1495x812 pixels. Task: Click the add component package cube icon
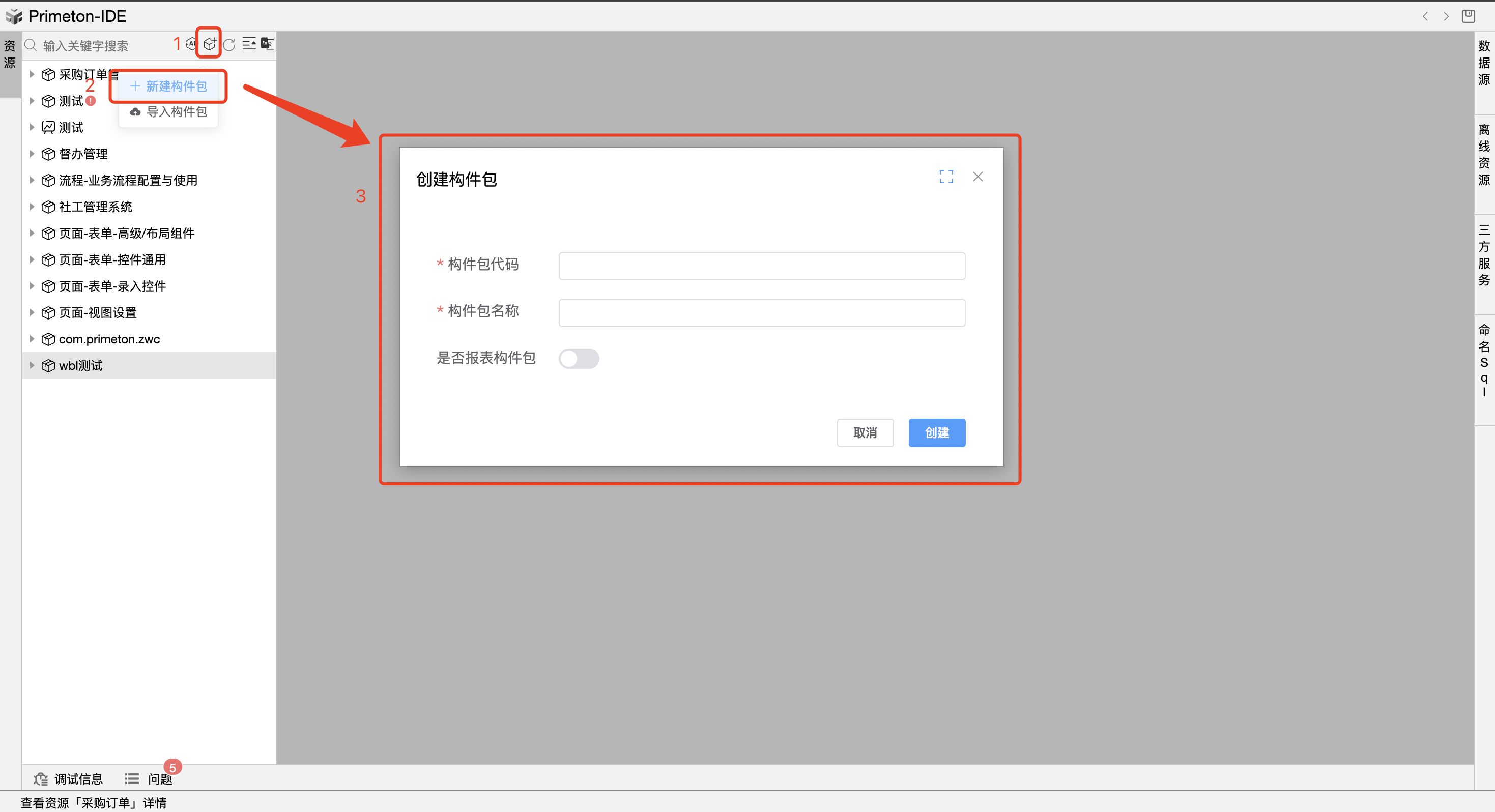click(210, 44)
